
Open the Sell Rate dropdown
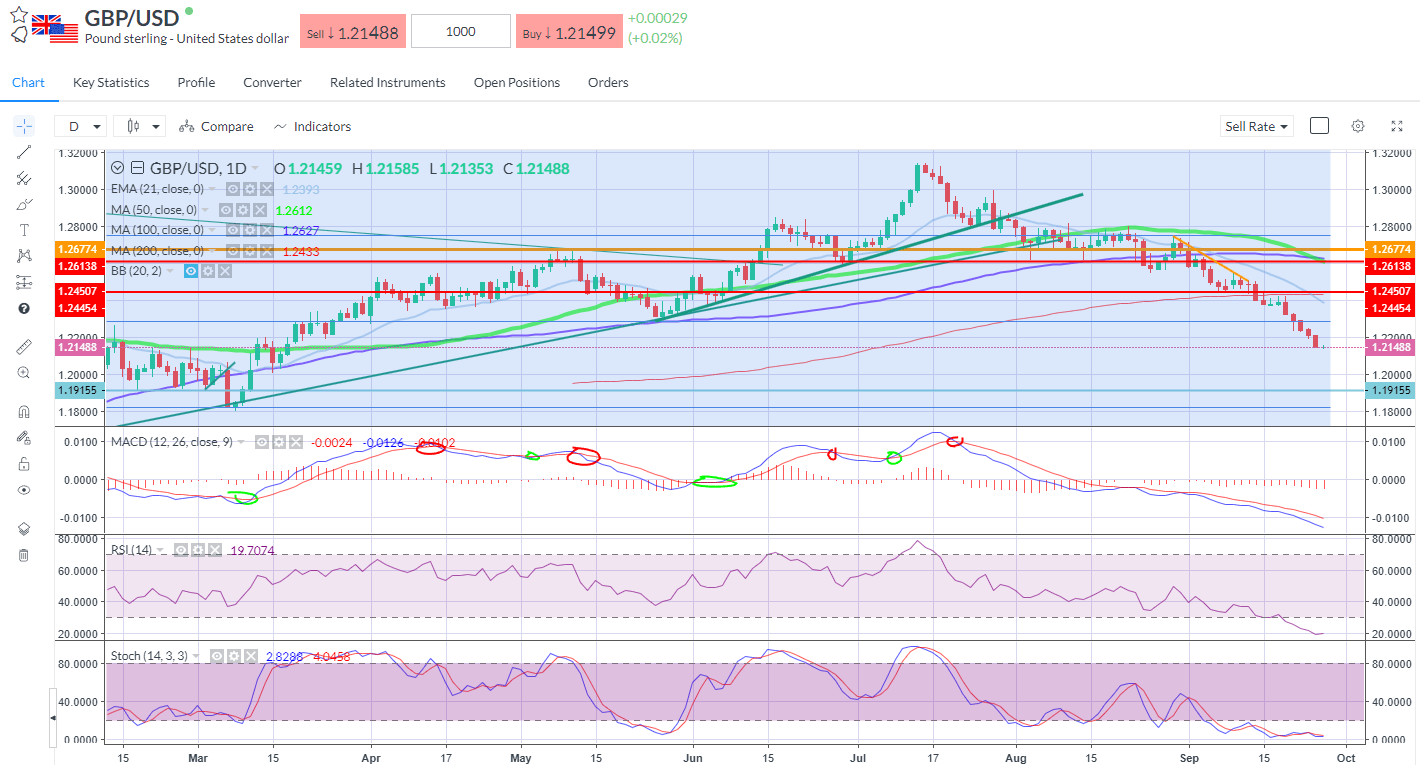1258,126
